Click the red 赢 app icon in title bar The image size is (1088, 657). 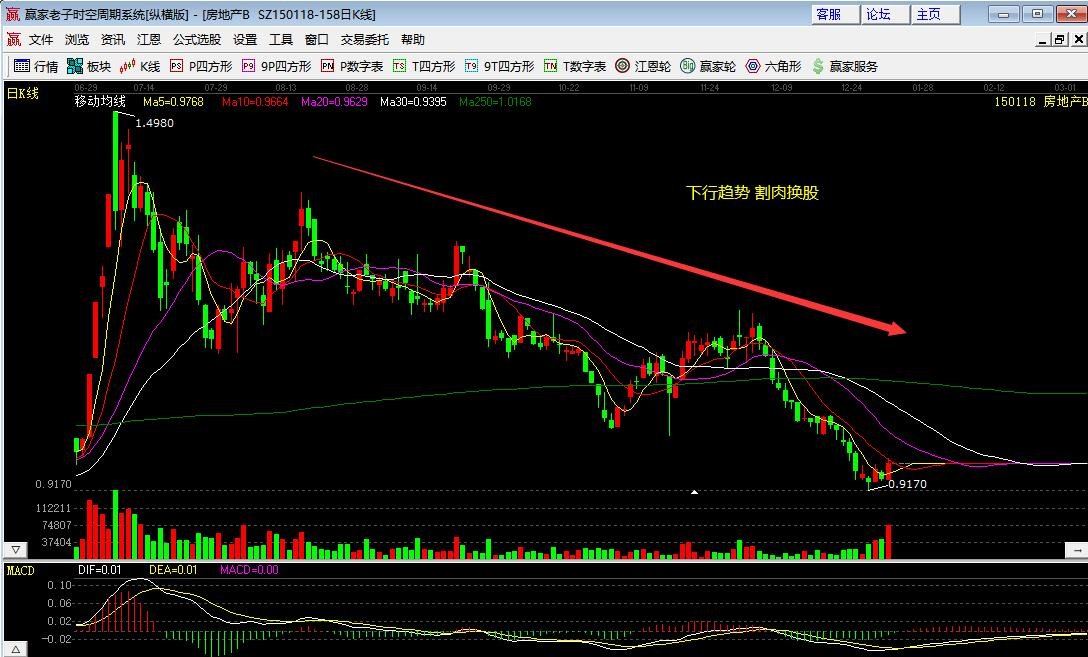[13, 15]
